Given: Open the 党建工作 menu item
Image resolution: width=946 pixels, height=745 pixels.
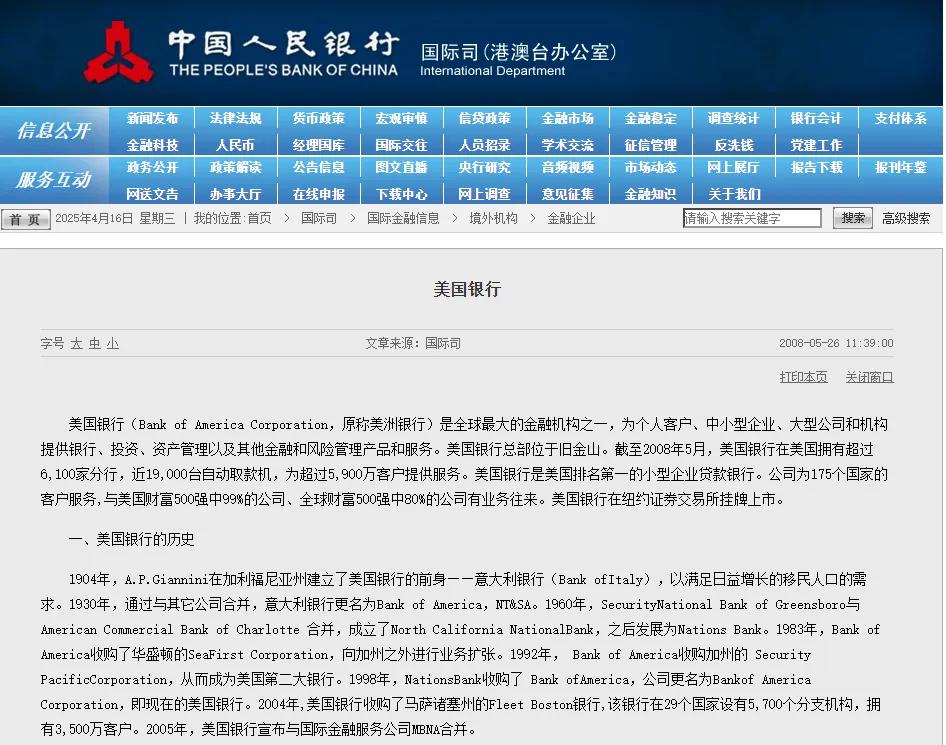Looking at the screenshot, I should point(816,145).
